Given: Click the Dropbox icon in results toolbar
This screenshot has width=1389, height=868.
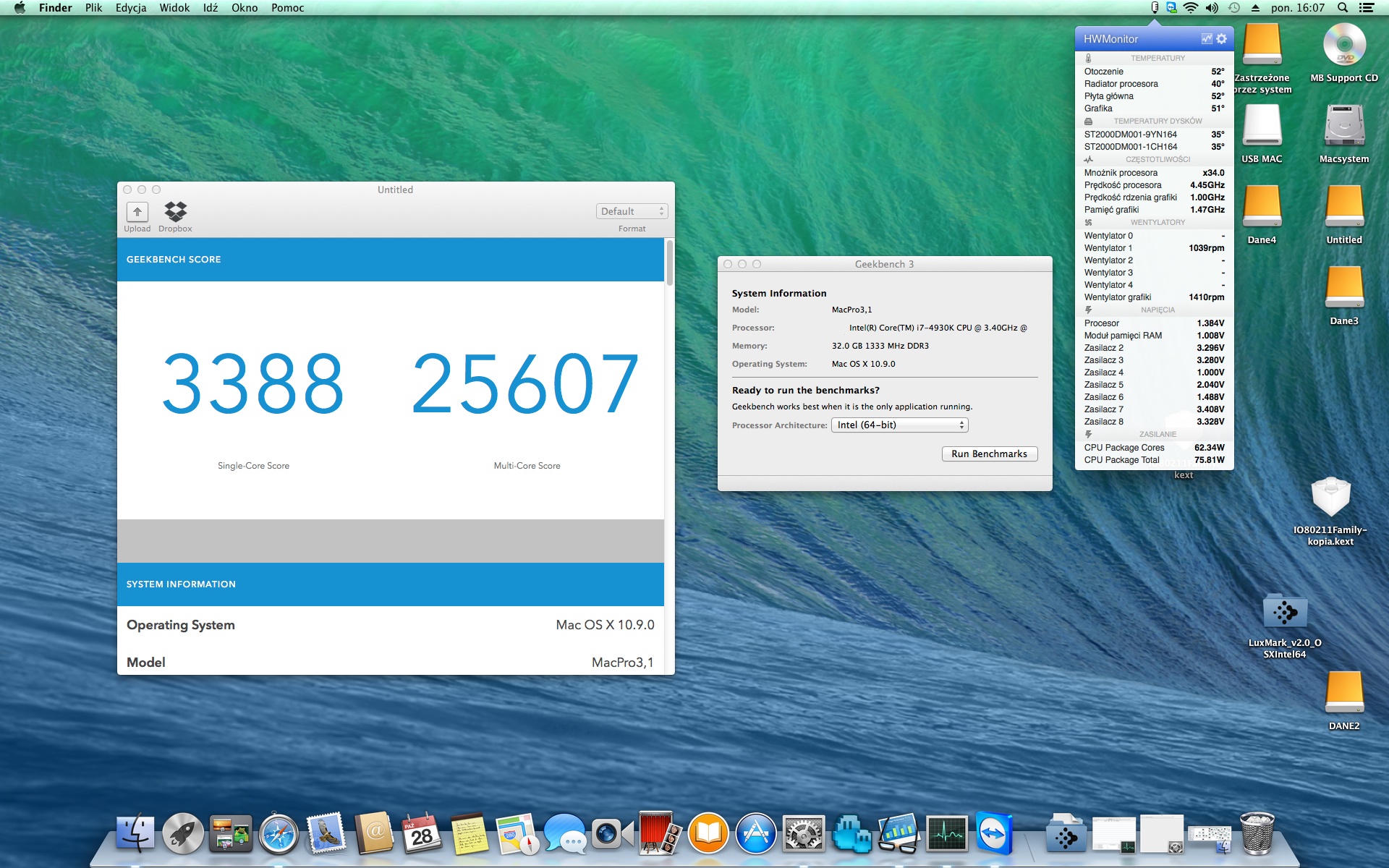Looking at the screenshot, I should click(x=175, y=211).
